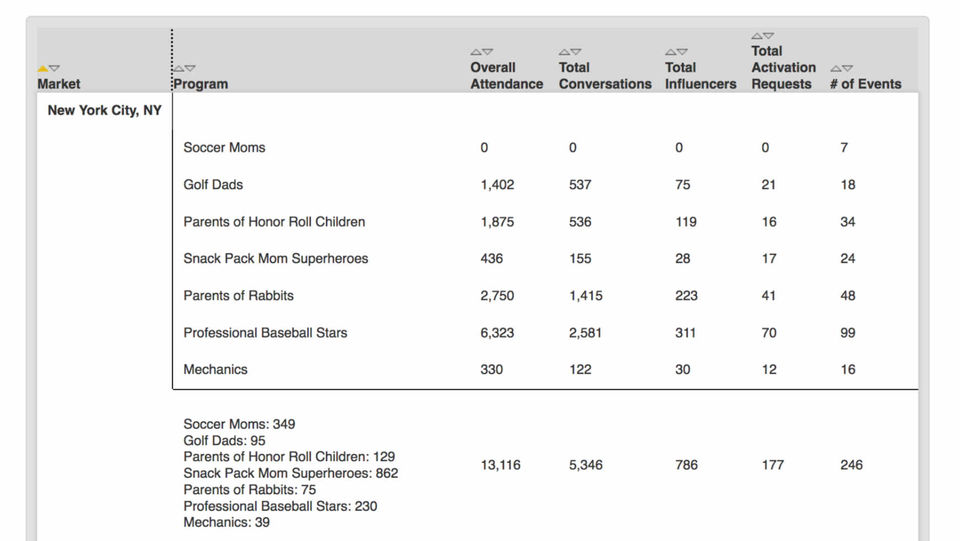Sort Program column descending
Screen dimensions: 960x541
click(x=190, y=69)
